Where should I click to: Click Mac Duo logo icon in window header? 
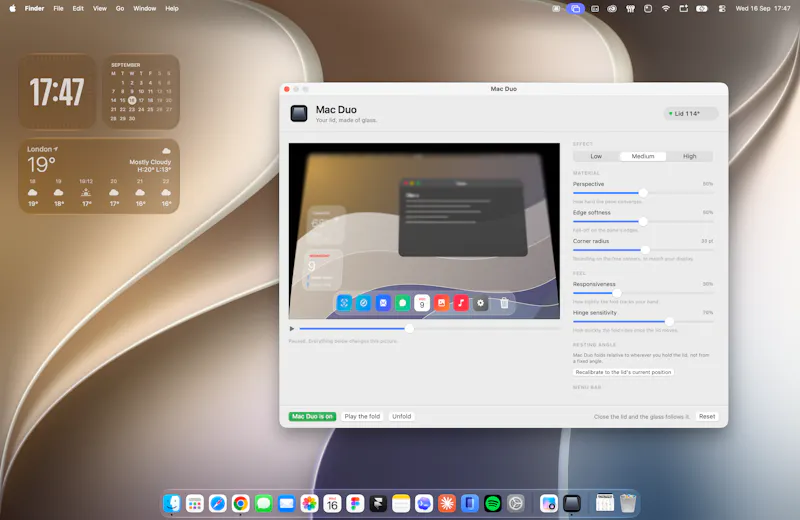point(299,113)
